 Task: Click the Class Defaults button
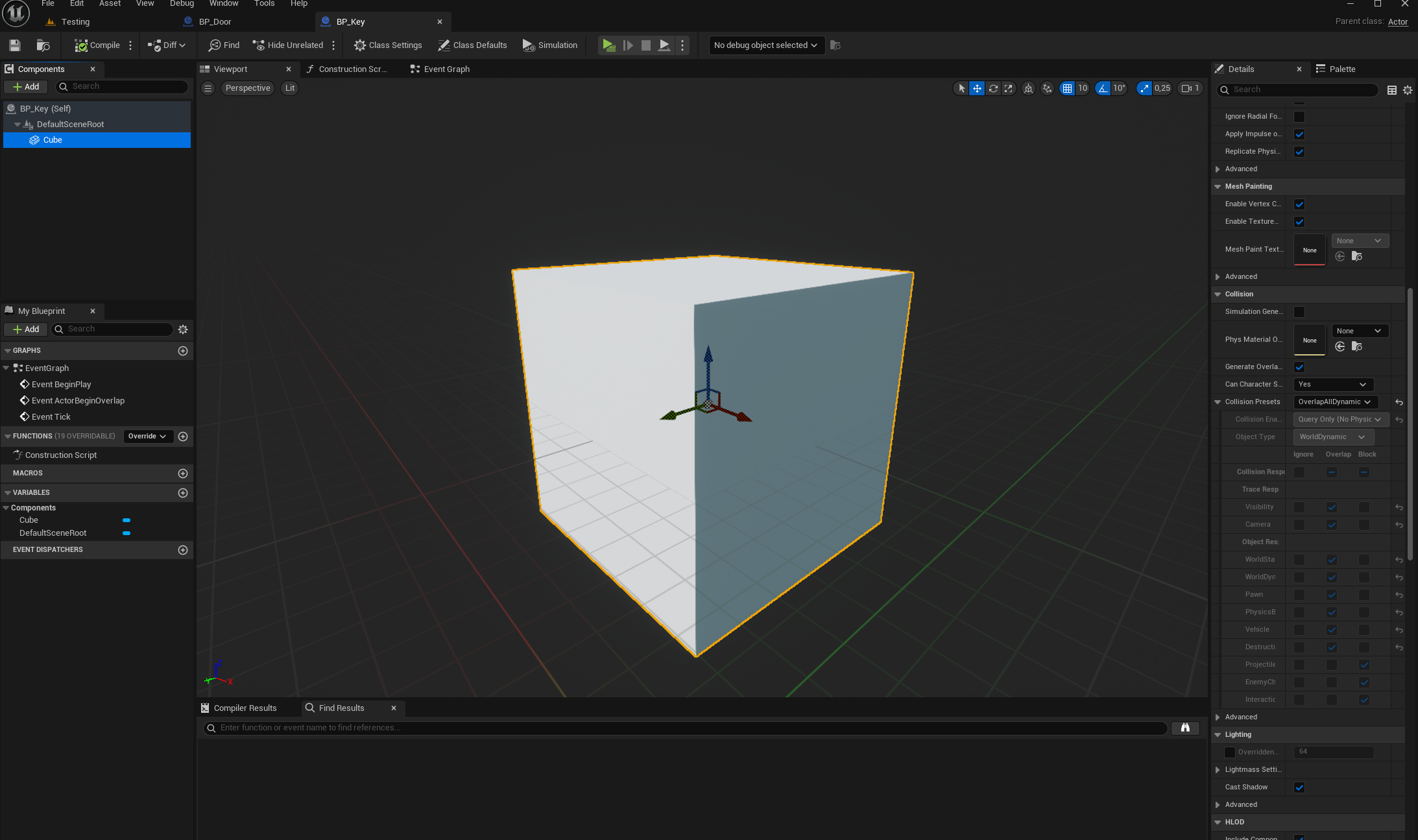[472, 45]
